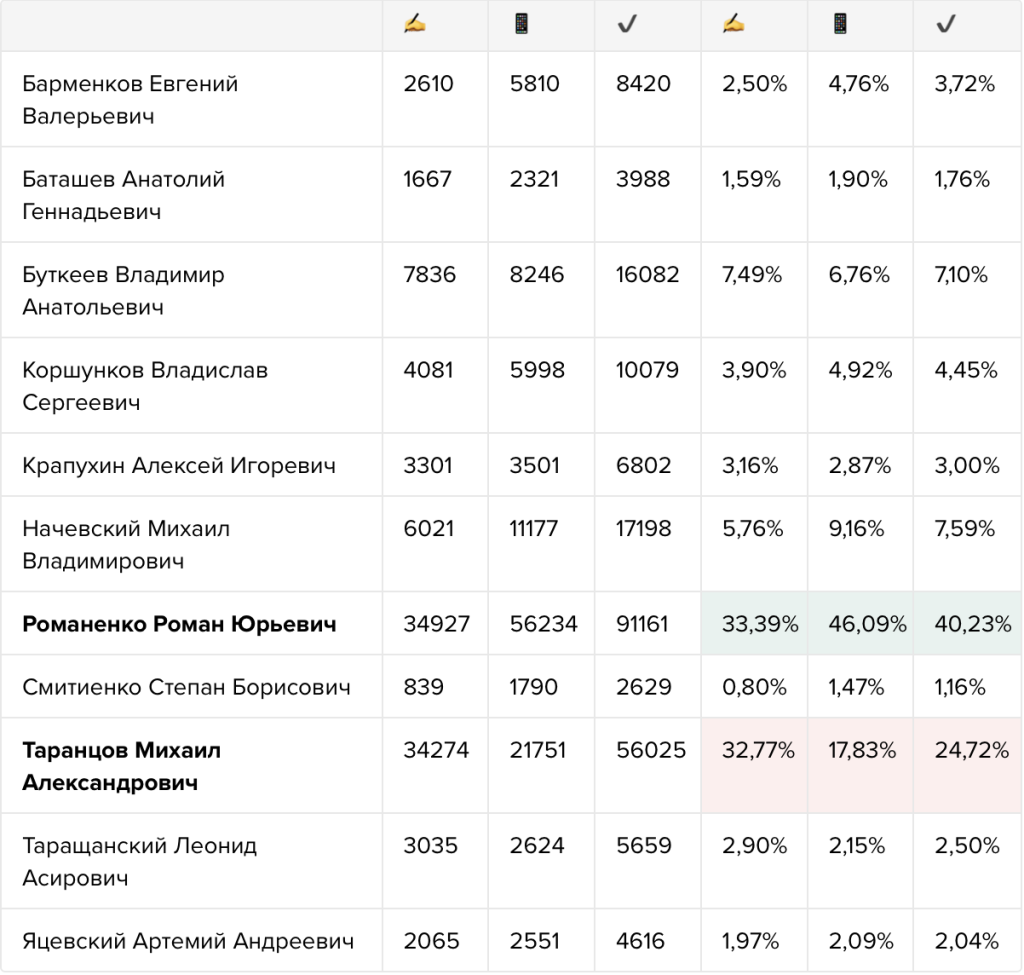Click the cell with value 16082
This screenshot has width=1024, height=975.
point(648,291)
